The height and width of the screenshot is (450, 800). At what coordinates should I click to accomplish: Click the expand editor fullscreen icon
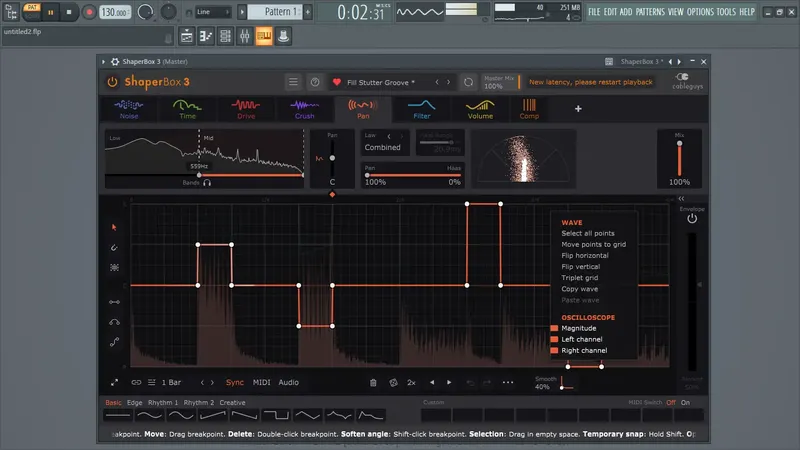pos(114,383)
